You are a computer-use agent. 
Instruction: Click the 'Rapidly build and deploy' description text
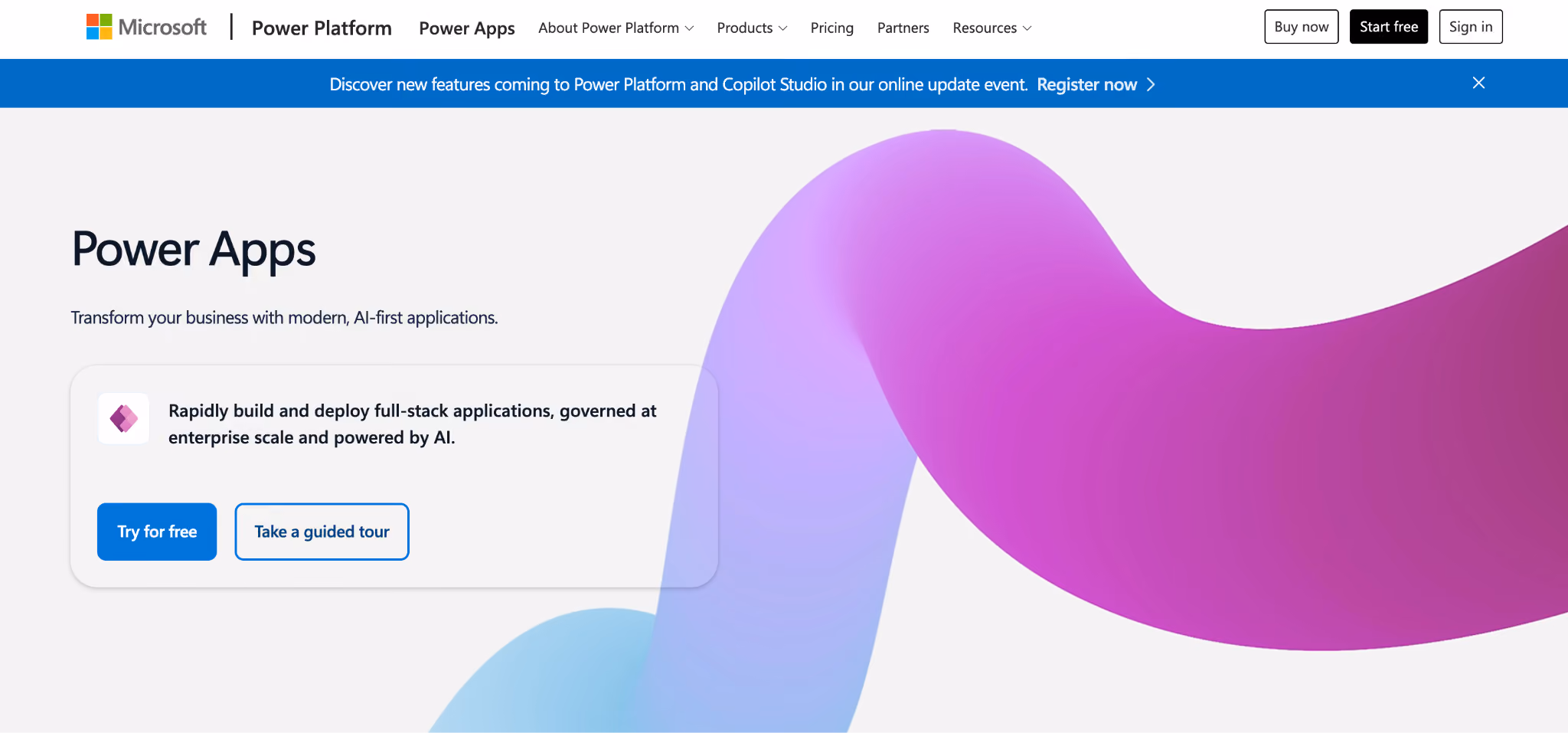pyautogui.click(x=413, y=424)
